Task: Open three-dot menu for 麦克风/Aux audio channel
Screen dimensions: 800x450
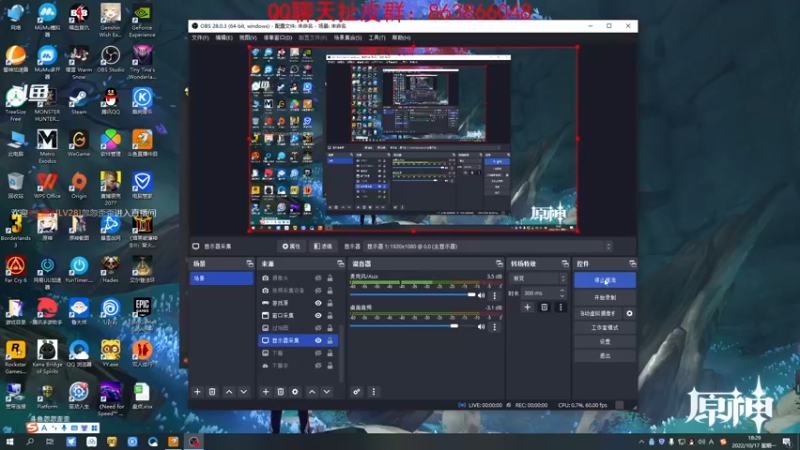Action: 494,295
